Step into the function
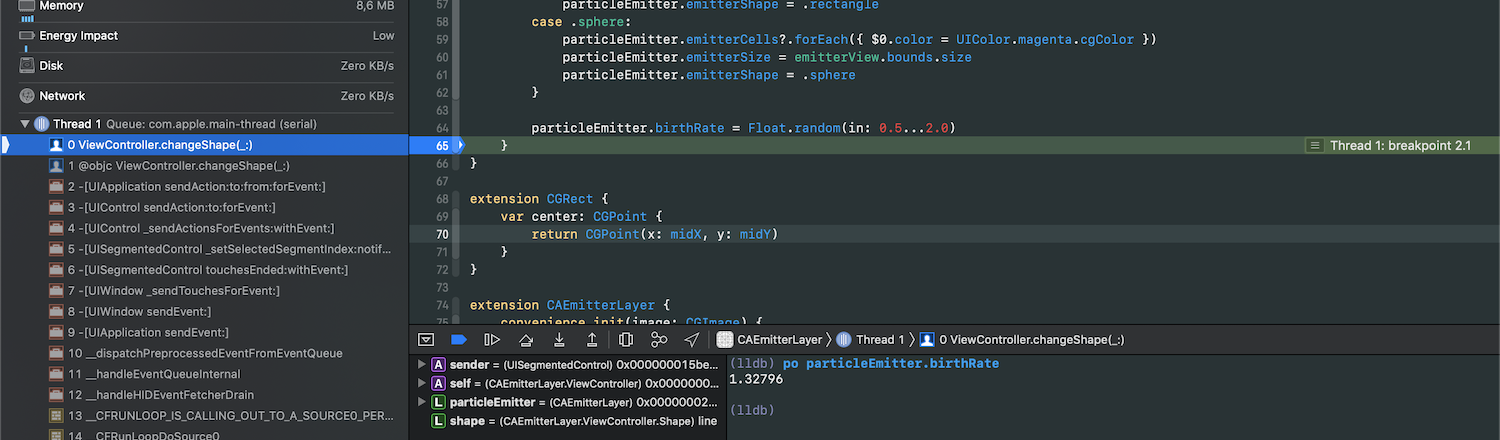This screenshot has height=440, width=1500. 559,340
